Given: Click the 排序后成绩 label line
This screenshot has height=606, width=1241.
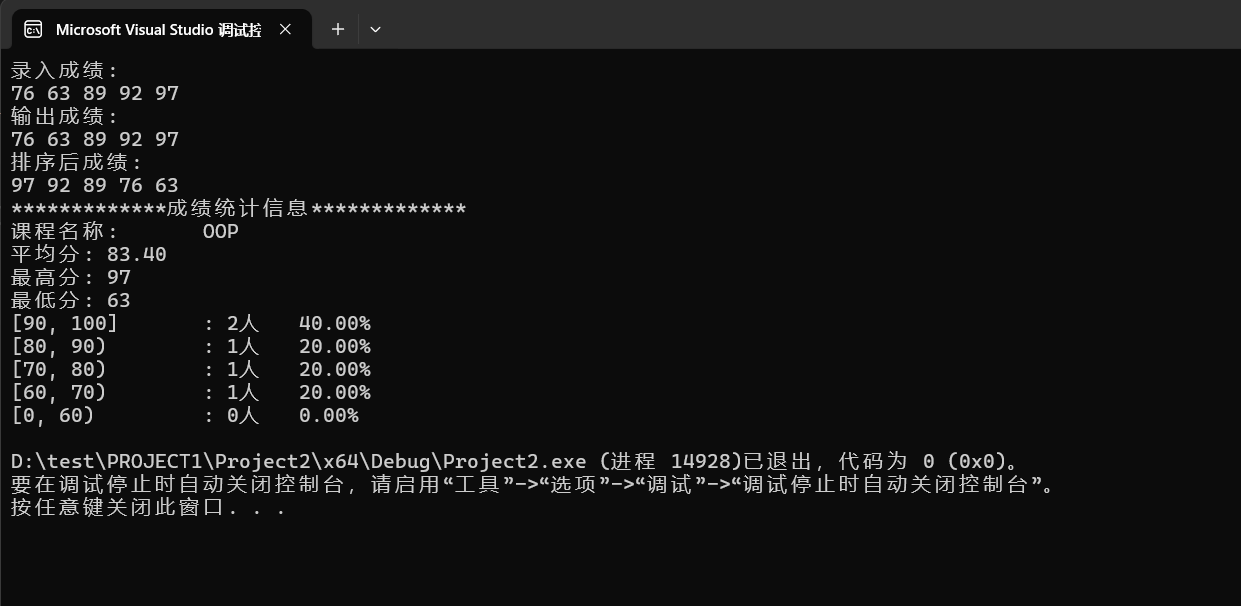Looking at the screenshot, I should click(77, 162).
